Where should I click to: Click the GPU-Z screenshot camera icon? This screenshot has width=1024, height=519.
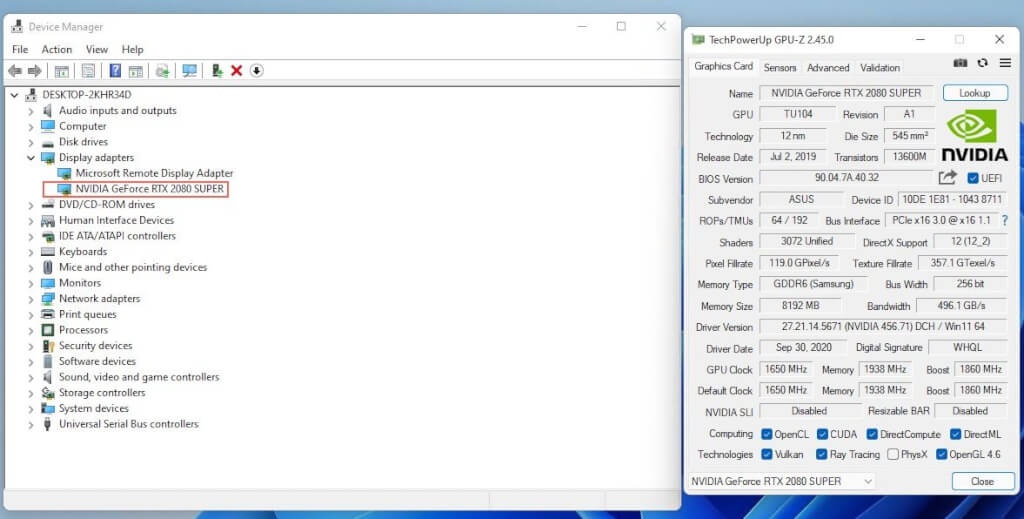coord(960,63)
